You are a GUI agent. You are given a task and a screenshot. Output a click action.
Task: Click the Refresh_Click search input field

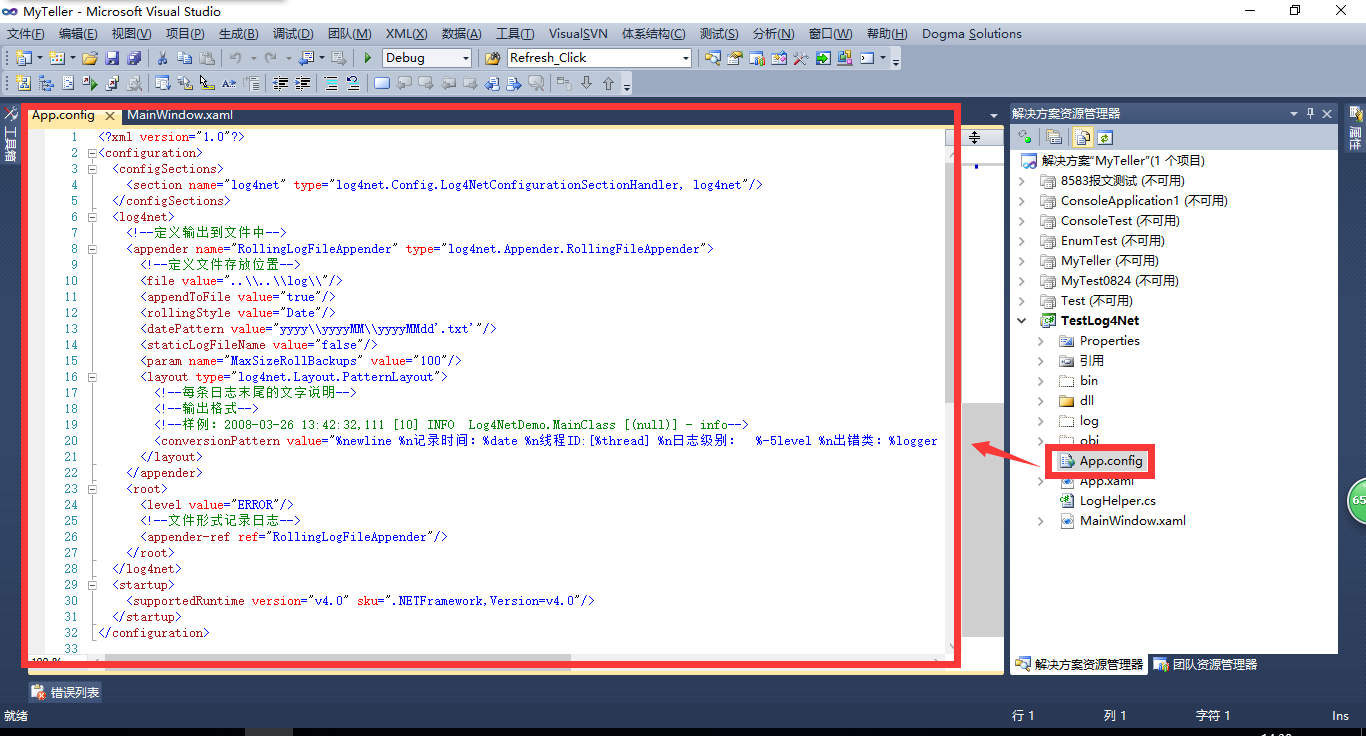tap(593, 58)
